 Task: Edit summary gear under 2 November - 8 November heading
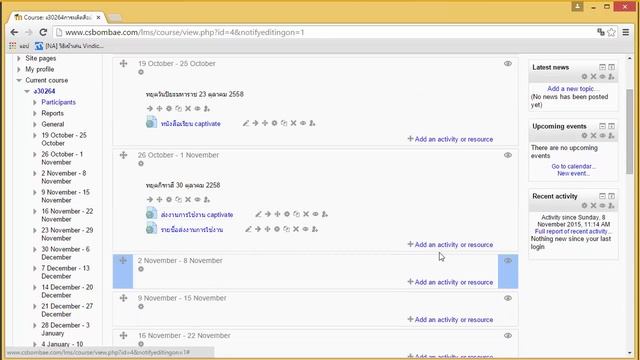click(141, 269)
